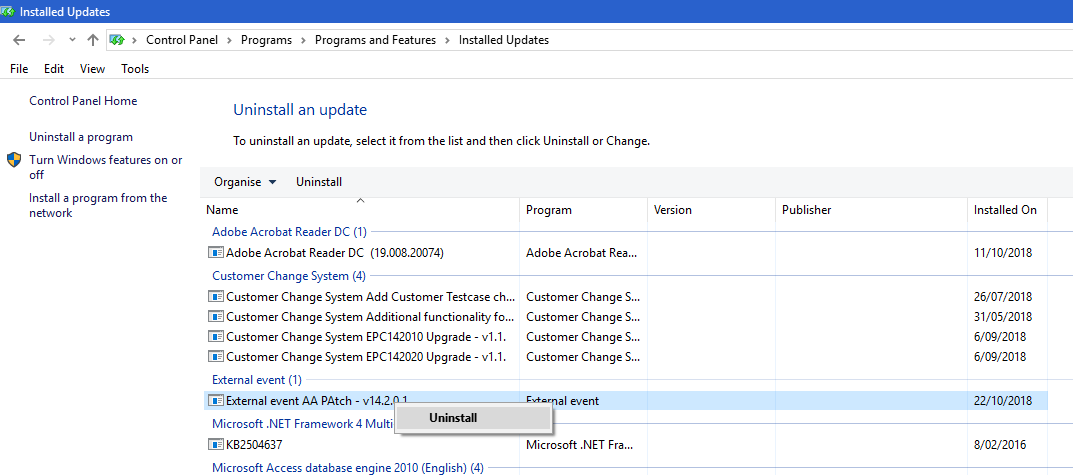1073x475 pixels.
Task: Sort the list by Installed On column
Action: (1005, 210)
